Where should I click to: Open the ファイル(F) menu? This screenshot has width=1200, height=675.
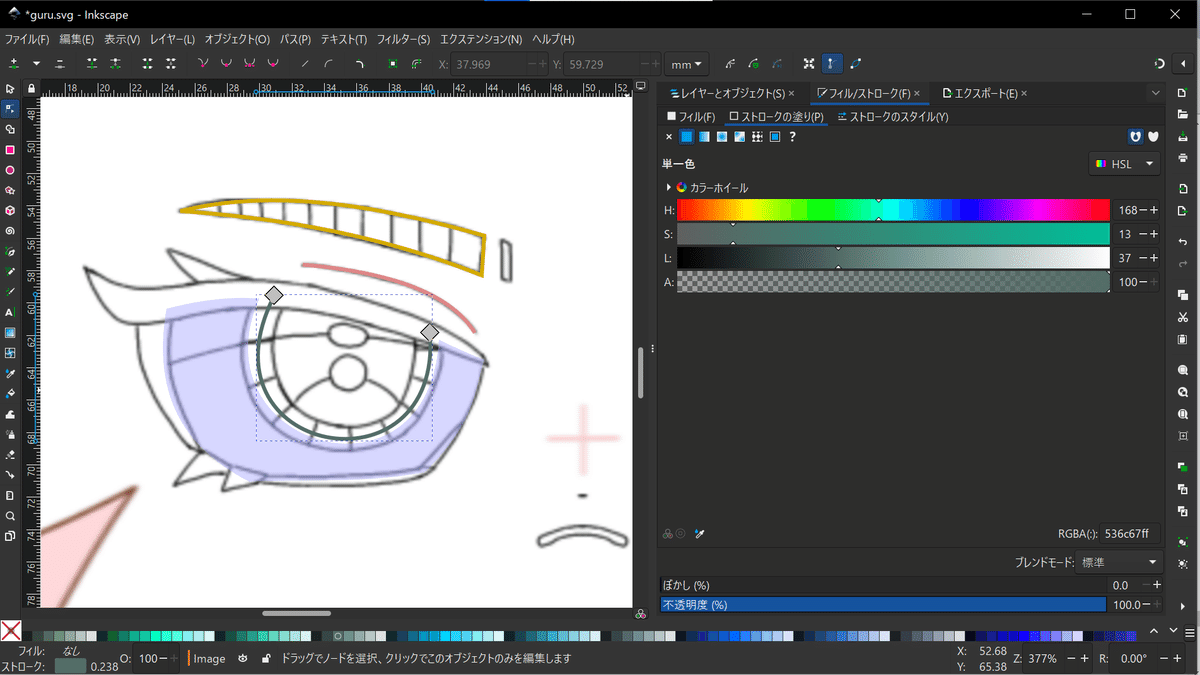(x=27, y=40)
